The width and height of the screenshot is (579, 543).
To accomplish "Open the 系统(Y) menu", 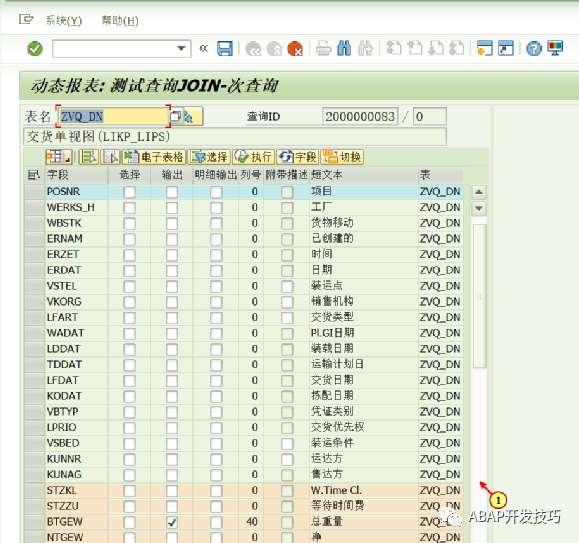I will point(64,21).
